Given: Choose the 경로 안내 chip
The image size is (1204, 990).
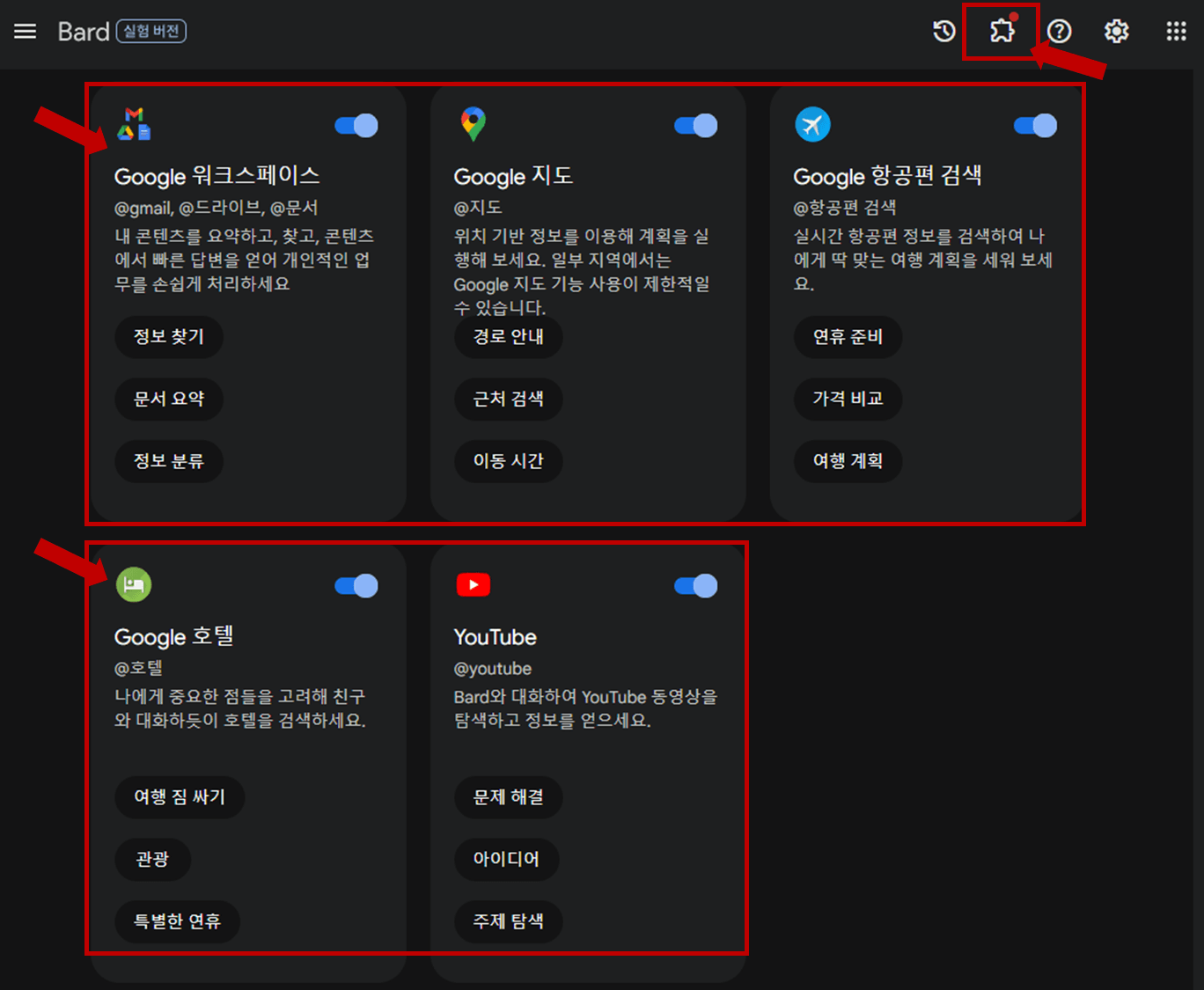Looking at the screenshot, I should [508, 337].
